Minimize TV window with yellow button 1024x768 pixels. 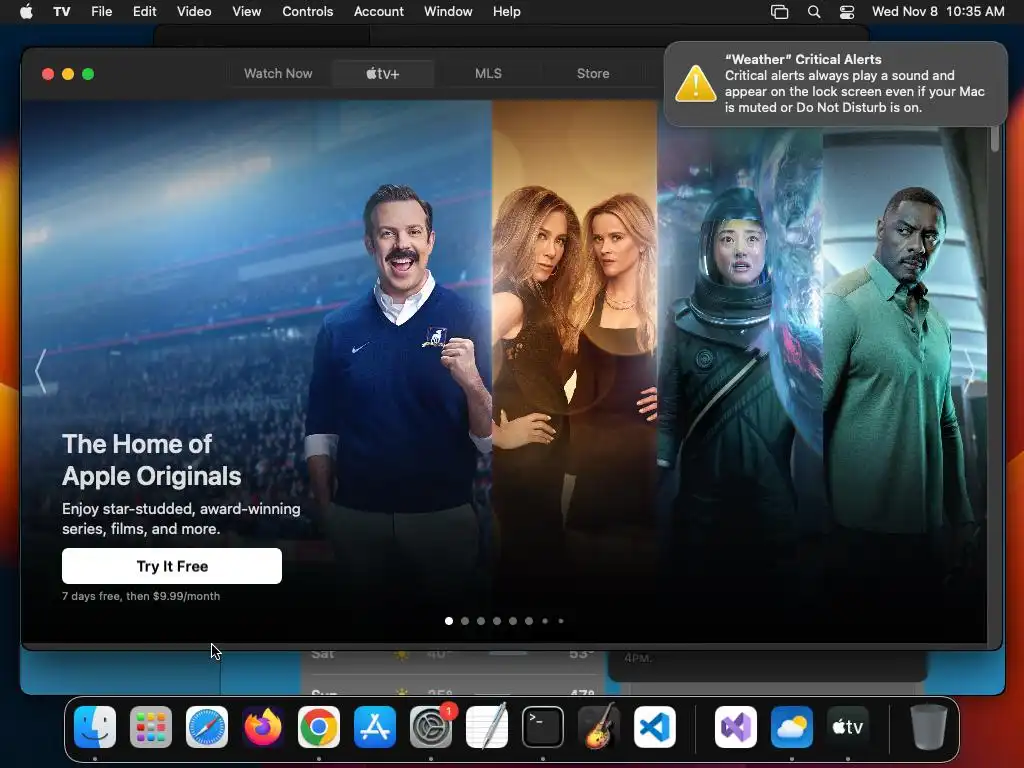coord(68,74)
